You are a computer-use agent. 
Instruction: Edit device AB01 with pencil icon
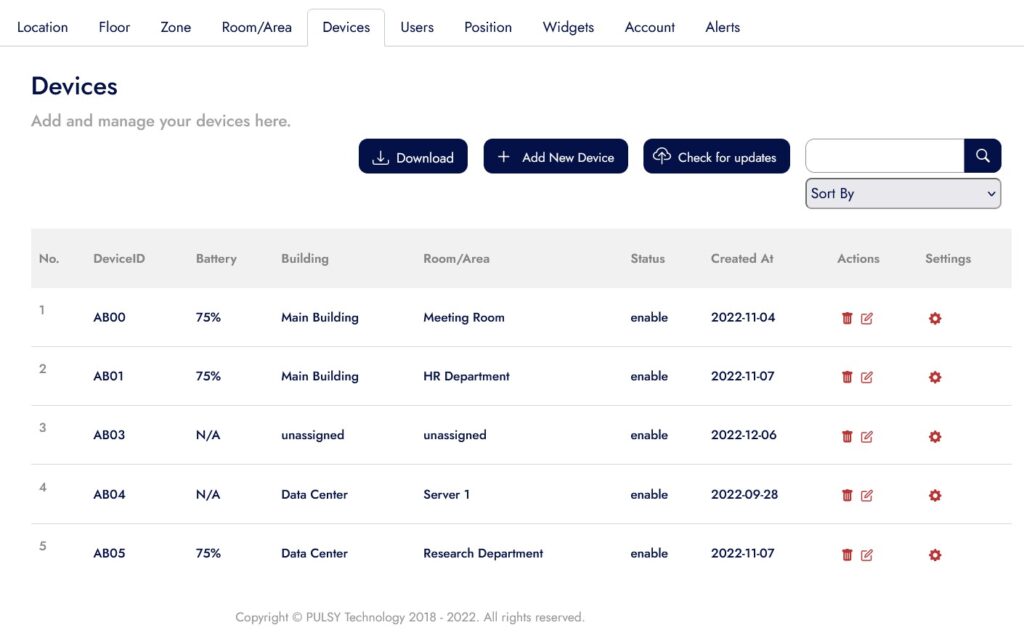(867, 377)
